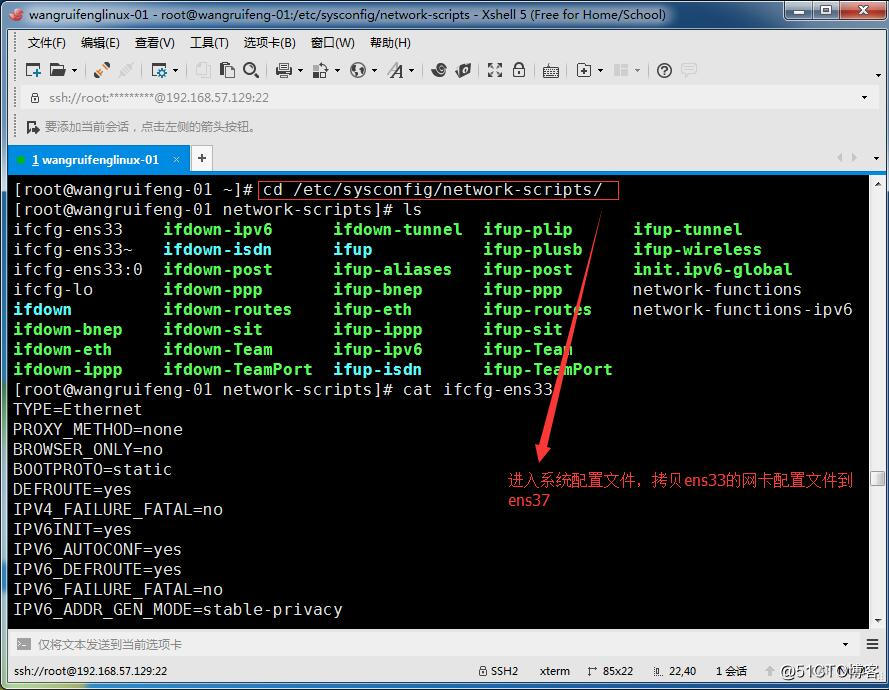The image size is (889, 690).
Task: Click the Find magnifier icon
Action: coord(251,70)
